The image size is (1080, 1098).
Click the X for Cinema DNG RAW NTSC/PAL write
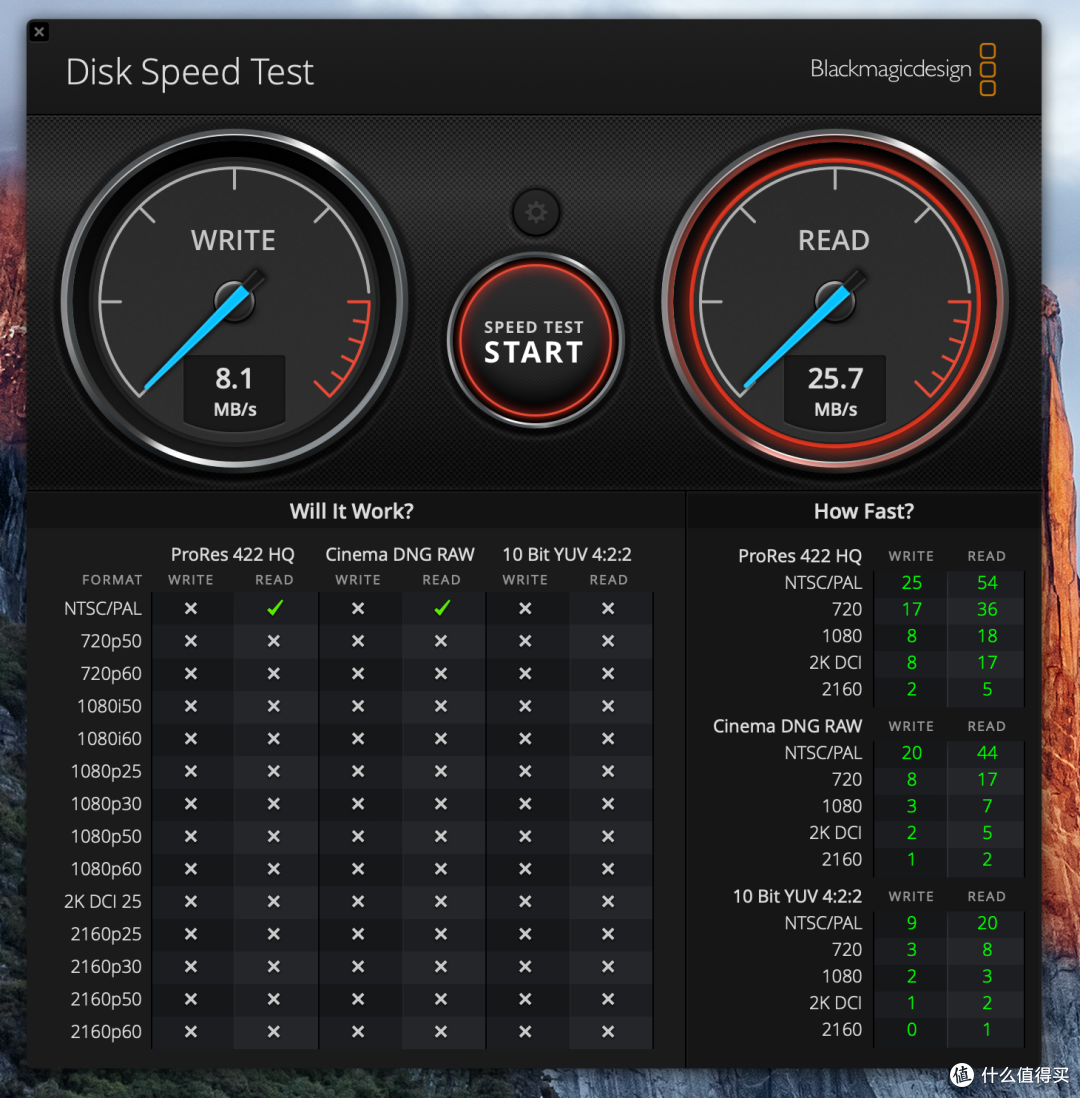click(358, 609)
